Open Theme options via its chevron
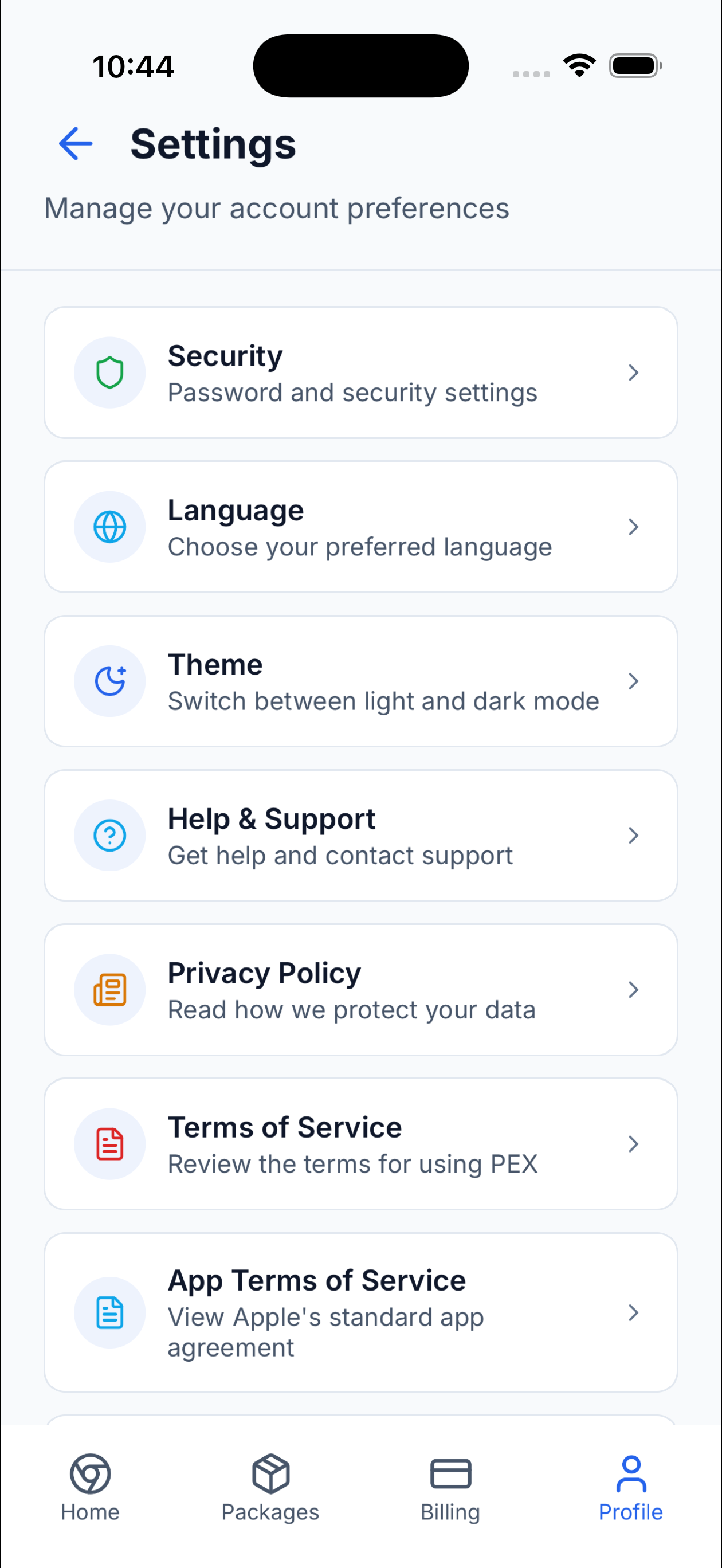 coord(633,680)
